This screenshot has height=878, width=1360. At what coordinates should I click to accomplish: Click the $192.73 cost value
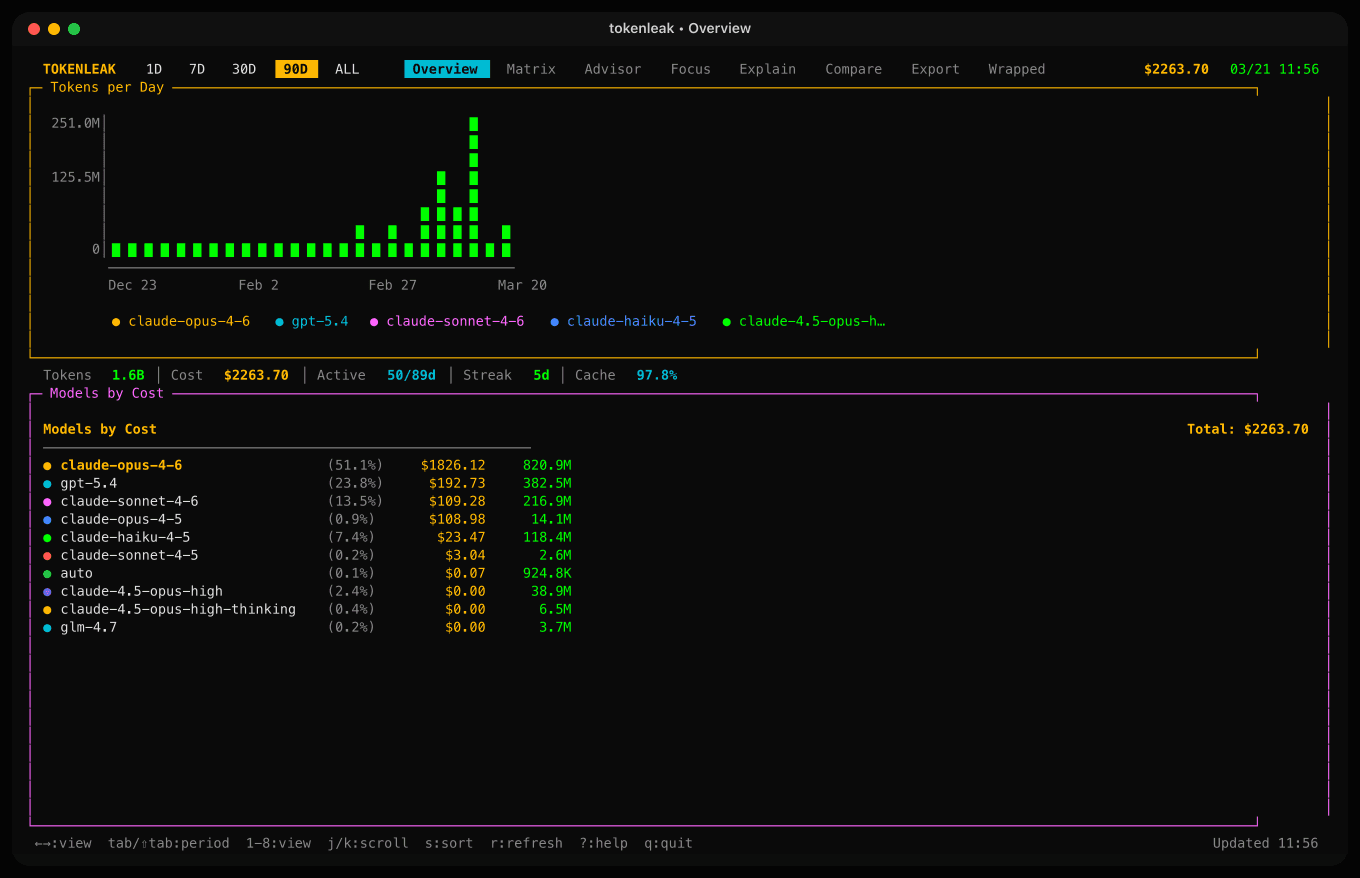(457, 483)
